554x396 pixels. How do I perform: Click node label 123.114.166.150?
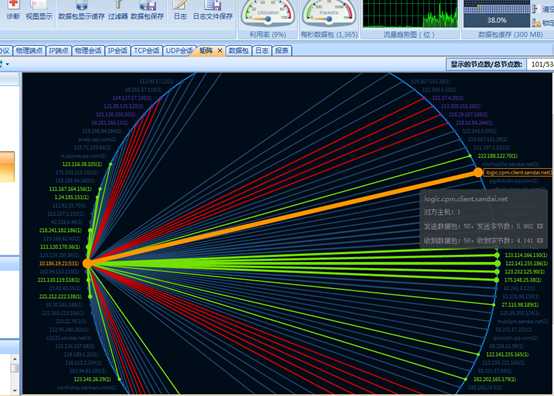(526, 255)
